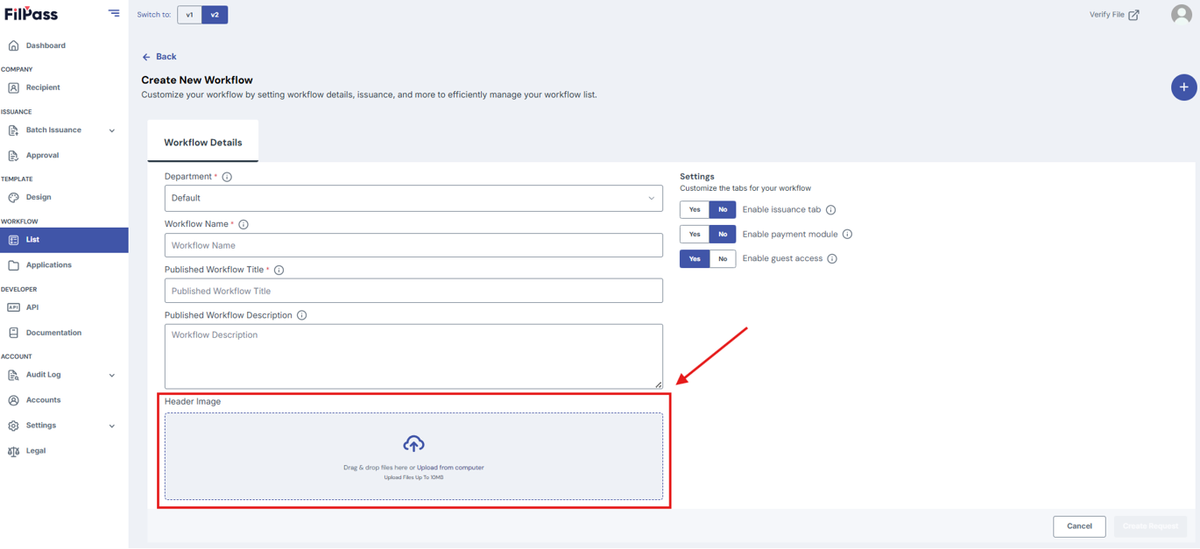Select the Workflow Details tab
The height and width of the screenshot is (549, 1200).
pos(203,142)
